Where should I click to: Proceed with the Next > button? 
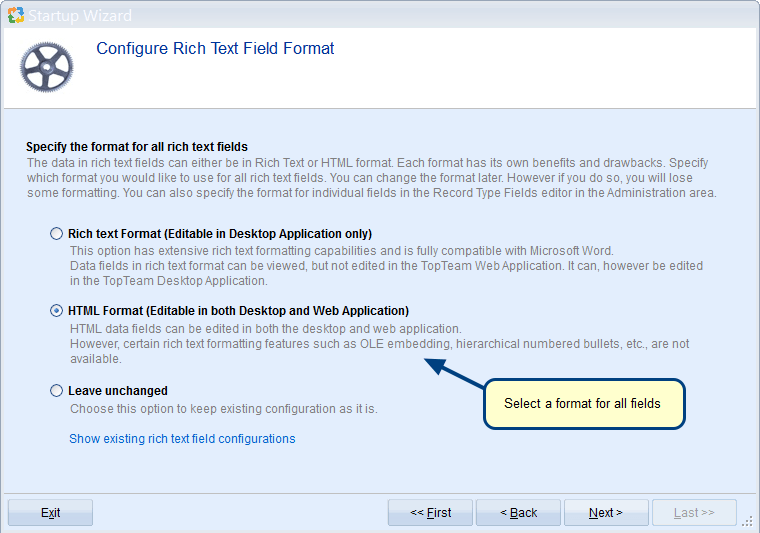coord(605,513)
